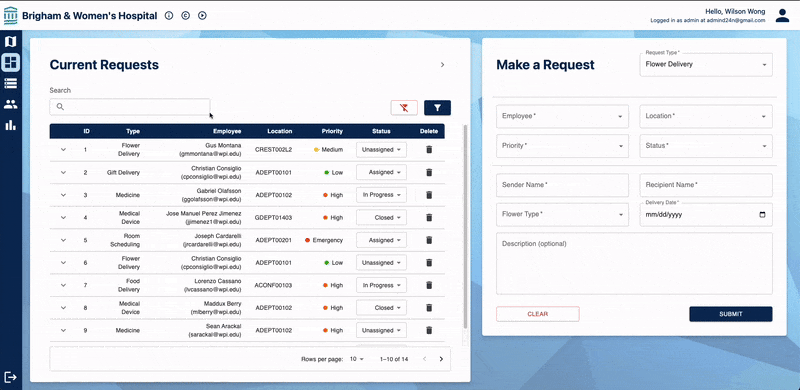Change status of request 4 Closed
The image size is (800, 390).
tap(381, 217)
